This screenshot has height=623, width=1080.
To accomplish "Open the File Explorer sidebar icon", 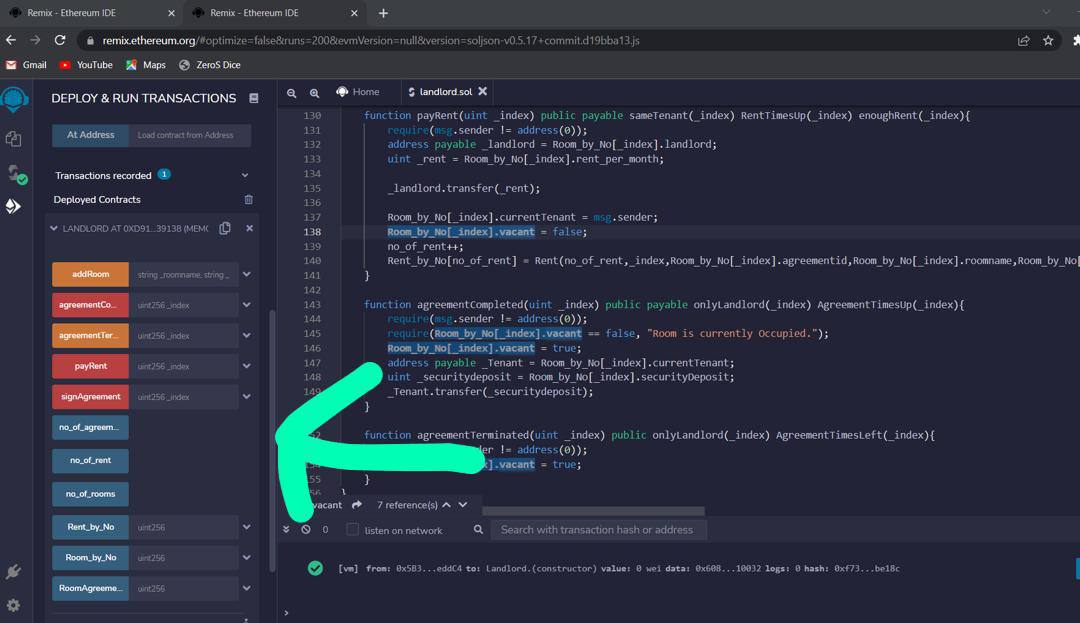I will click(x=14, y=139).
